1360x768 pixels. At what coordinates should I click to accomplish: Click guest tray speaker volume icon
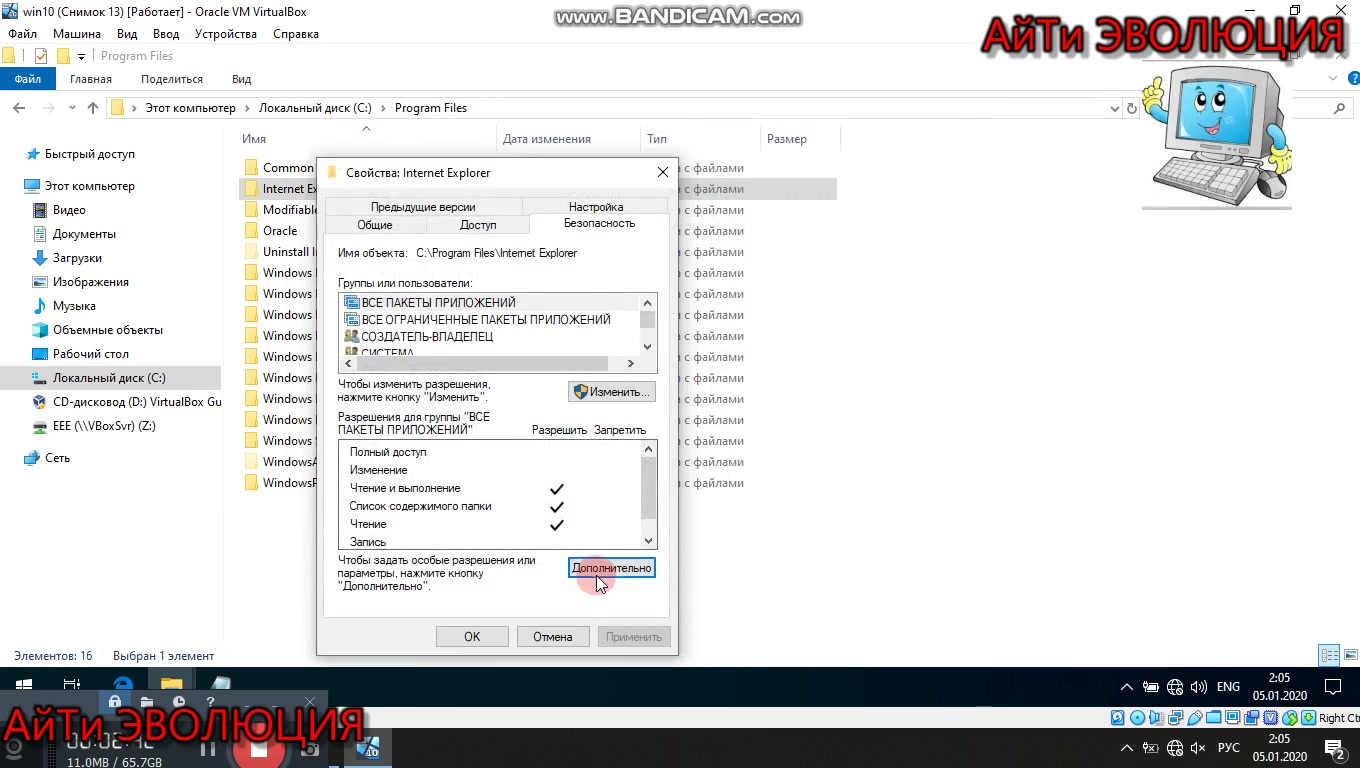(x=1199, y=687)
